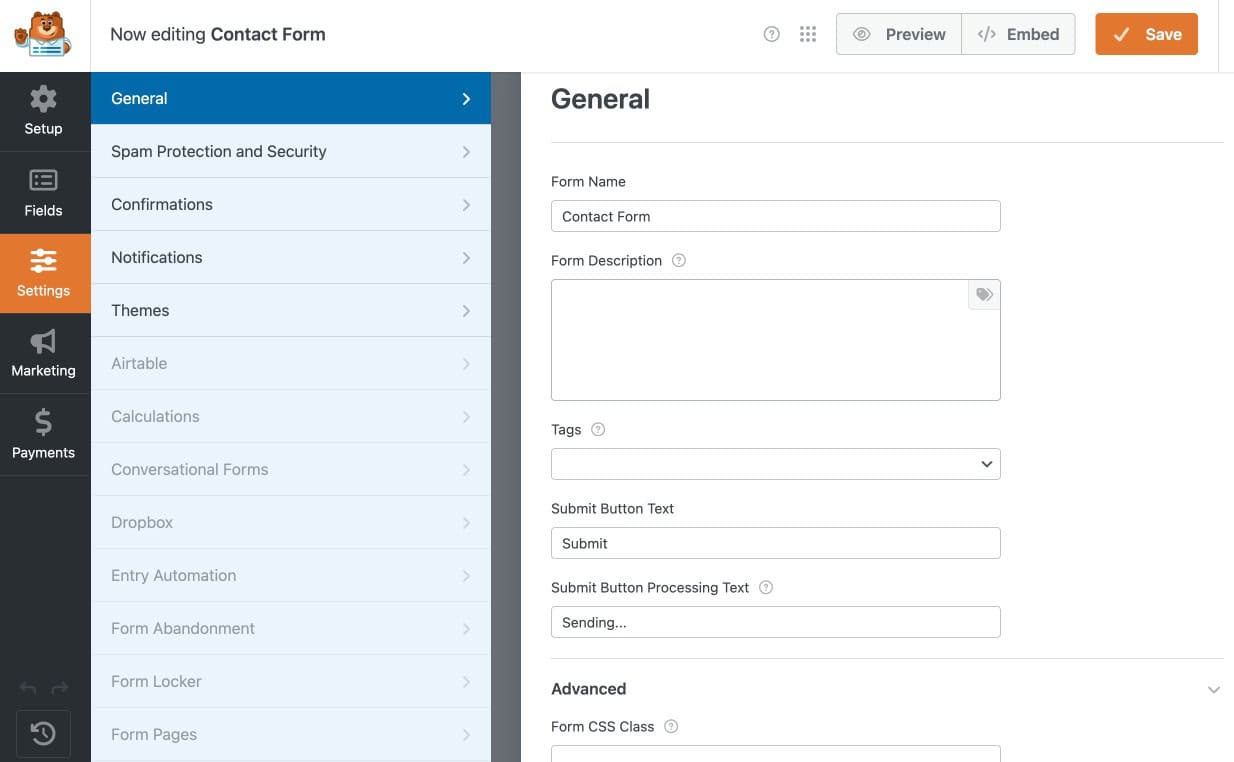Open the Tags dropdown
The height and width of the screenshot is (762, 1234).
coord(775,464)
